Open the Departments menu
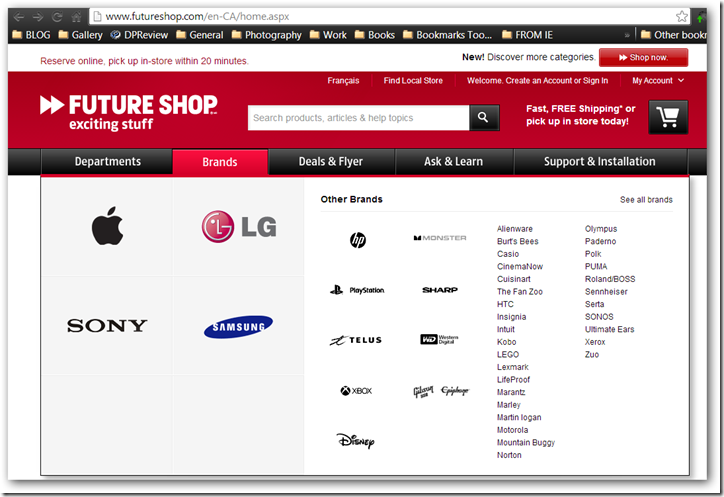 pyautogui.click(x=107, y=162)
